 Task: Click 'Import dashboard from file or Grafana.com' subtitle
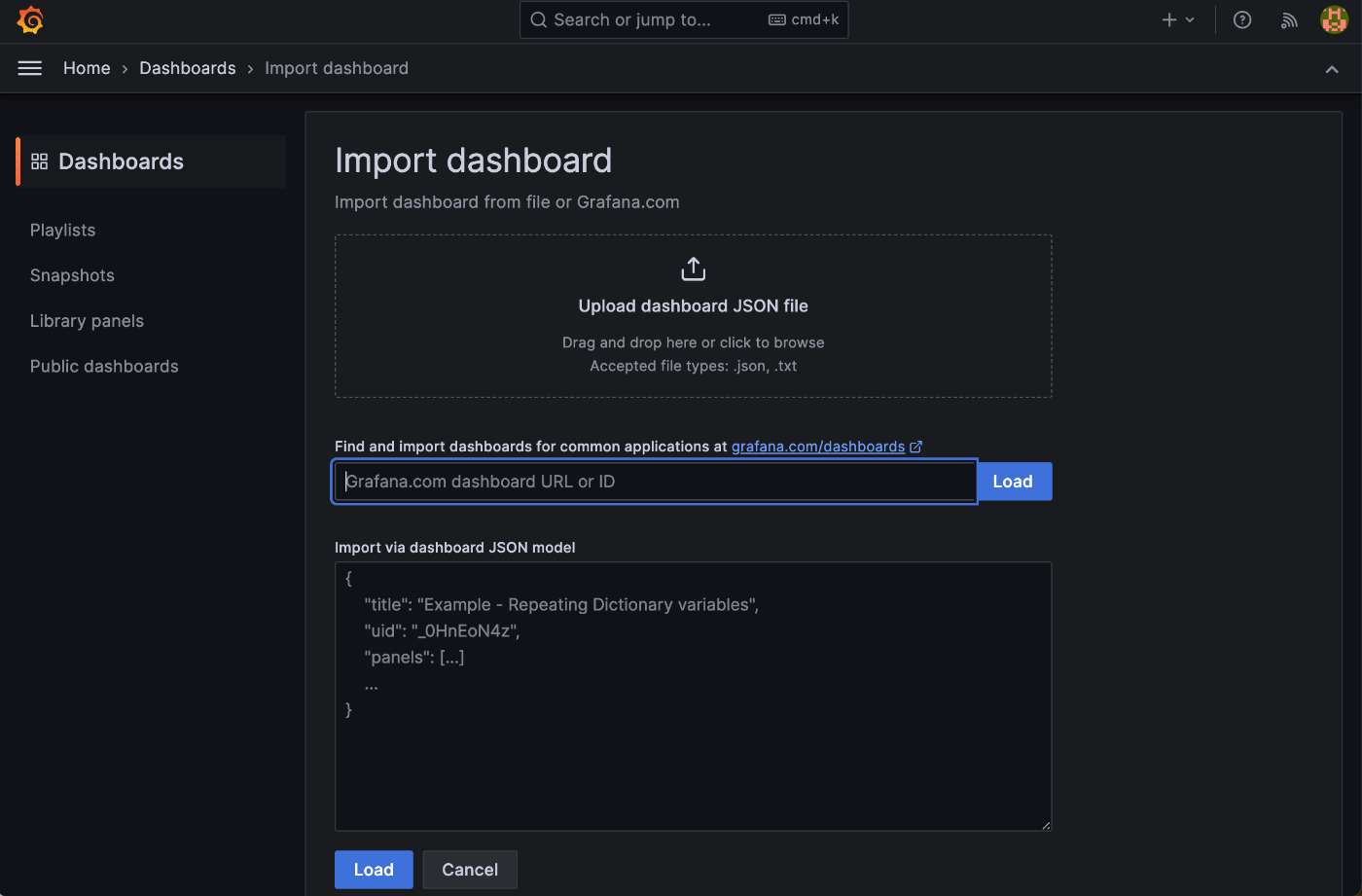(507, 202)
